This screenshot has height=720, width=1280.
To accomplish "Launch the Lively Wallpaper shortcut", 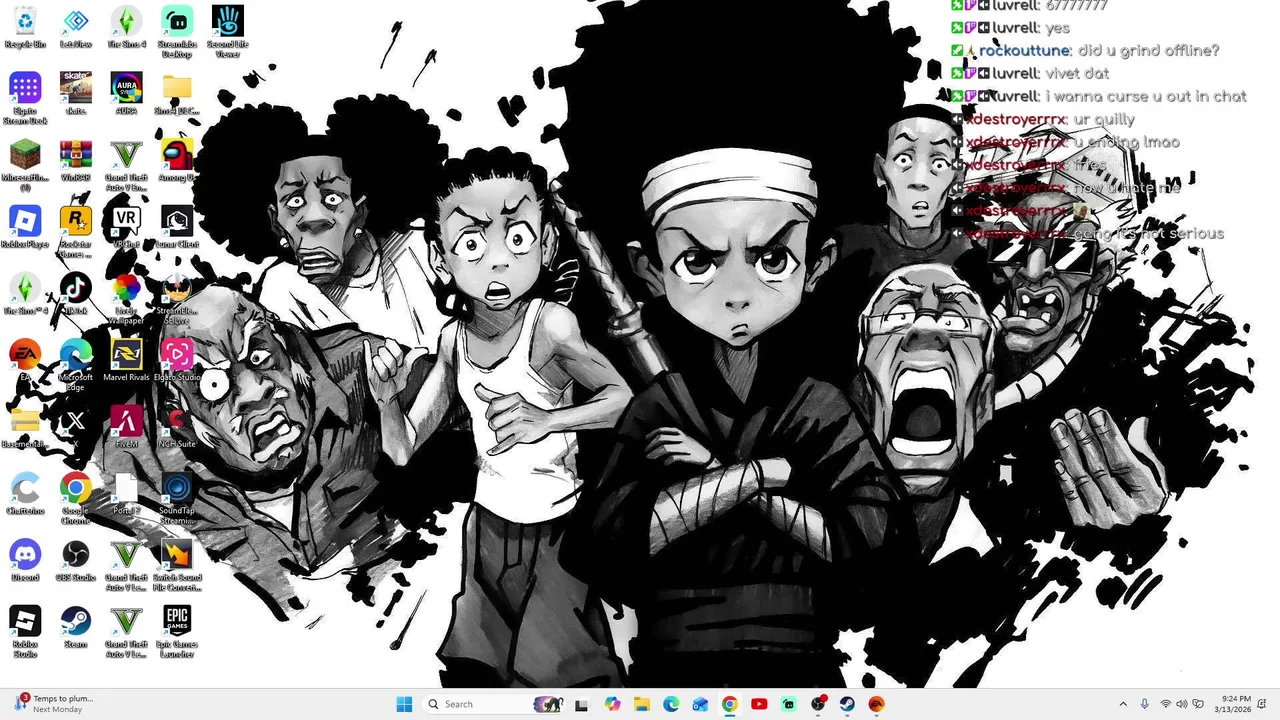I will click(126, 297).
